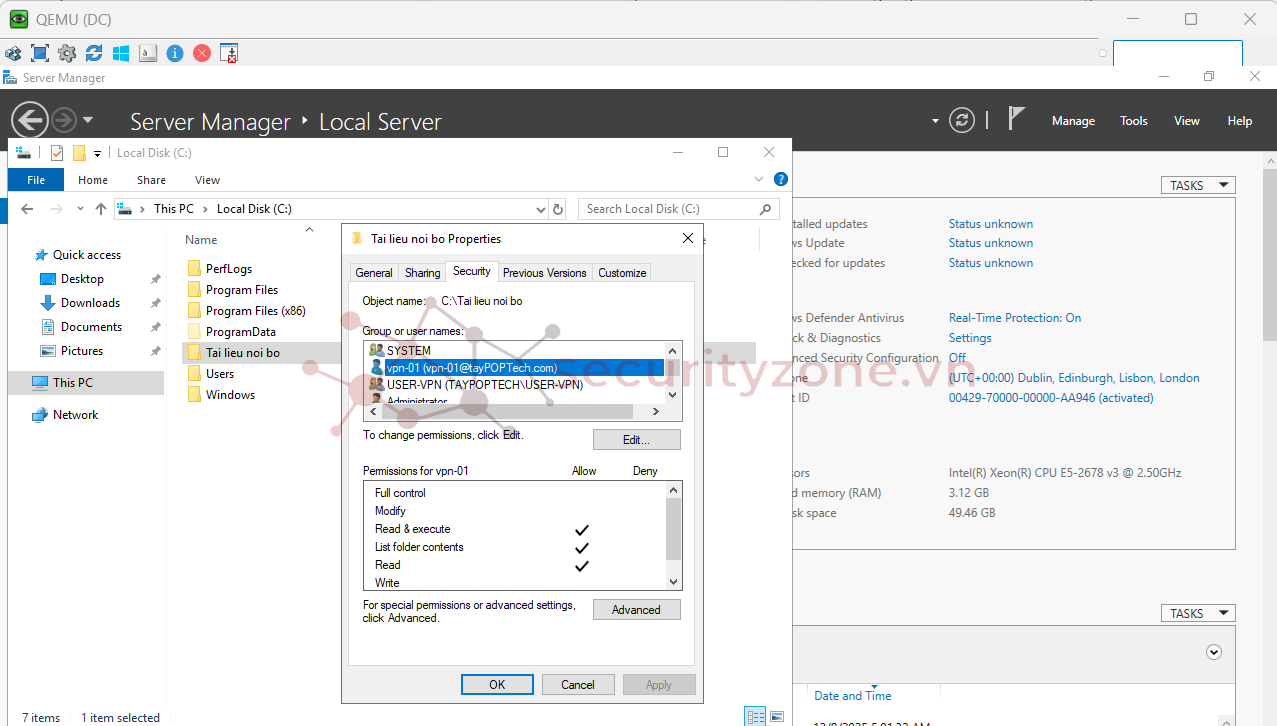The image size is (1277, 726).
Task: Click the blue info icon in toolbar
Action: point(175,53)
